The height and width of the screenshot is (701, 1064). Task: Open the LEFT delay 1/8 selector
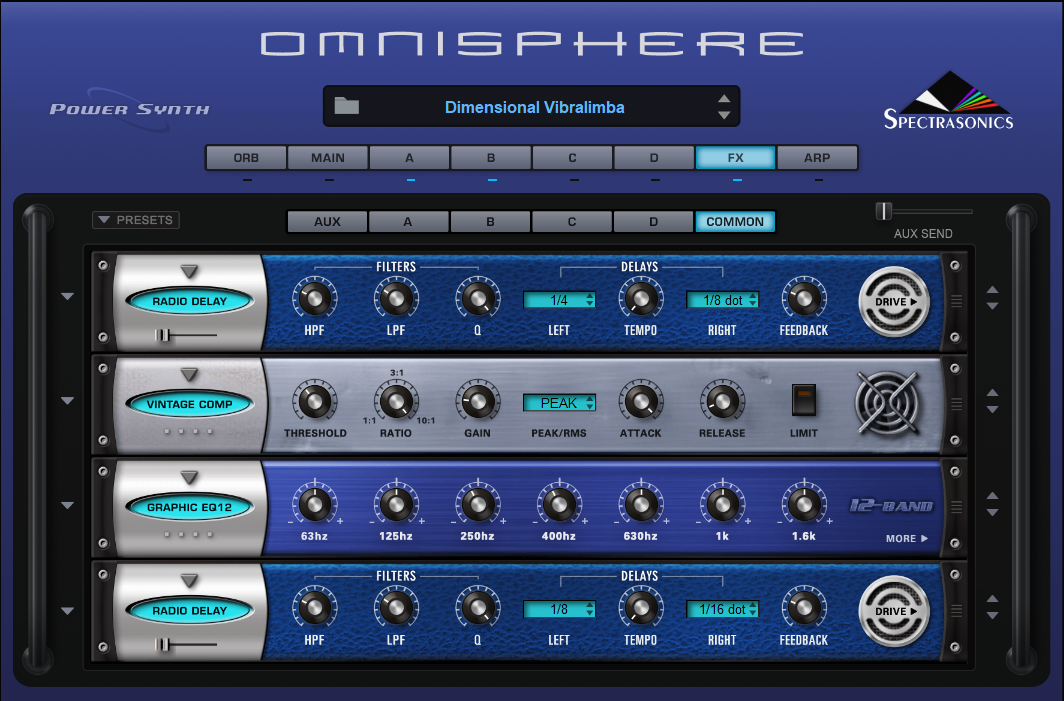(559, 609)
